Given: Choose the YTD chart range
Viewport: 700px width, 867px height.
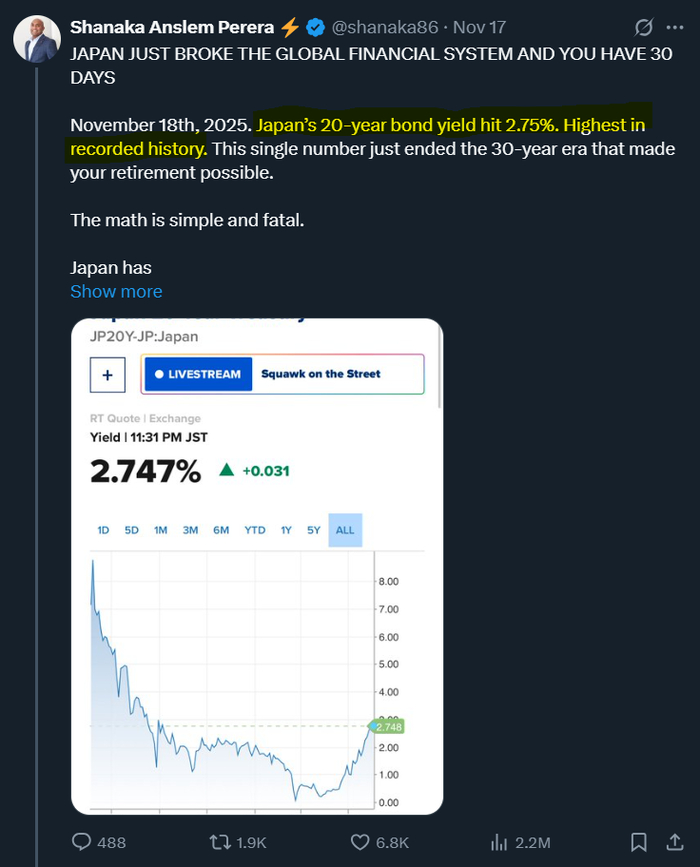Looking at the screenshot, I should pyautogui.click(x=255, y=530).
